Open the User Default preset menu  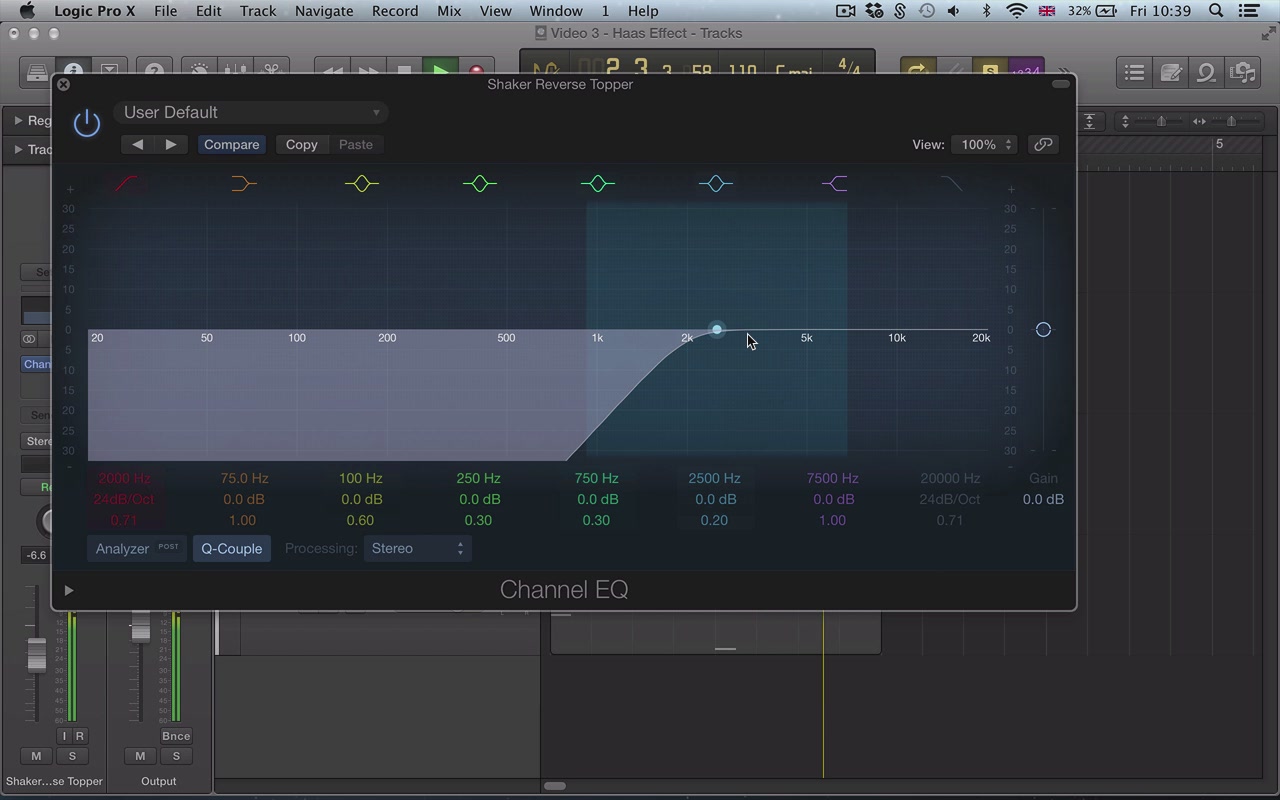pyautogui.click(x=250, y=113)
